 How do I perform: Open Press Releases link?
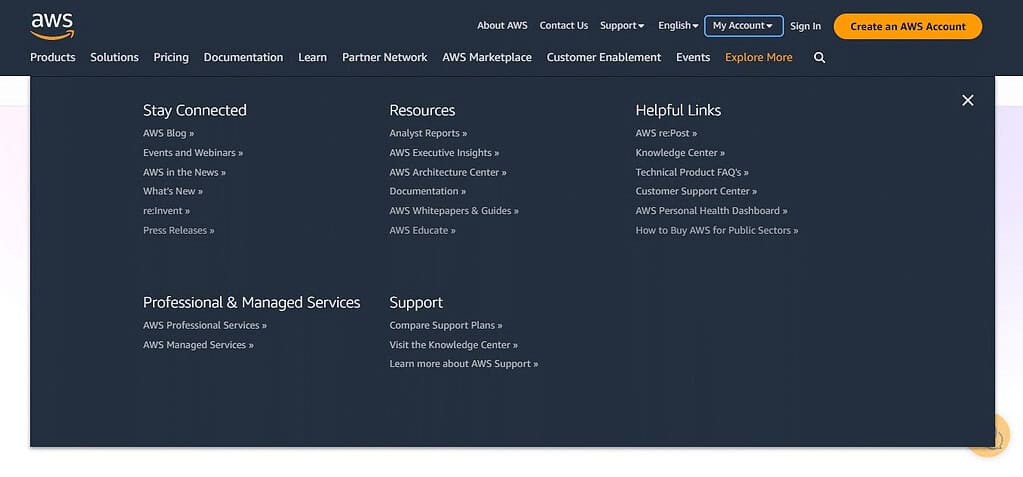pyautogui.click(x=179, y=230)
